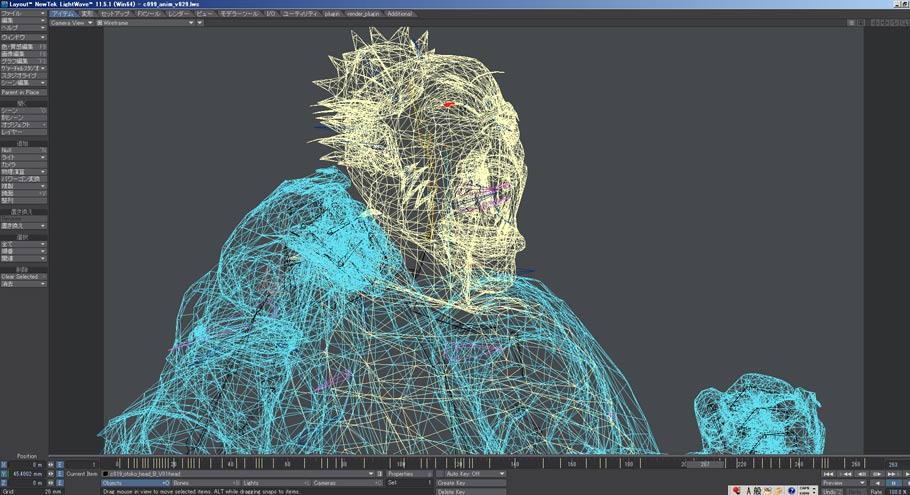Select the render_plugin tab
The image size is (910, 495).
tap(364, 14)
